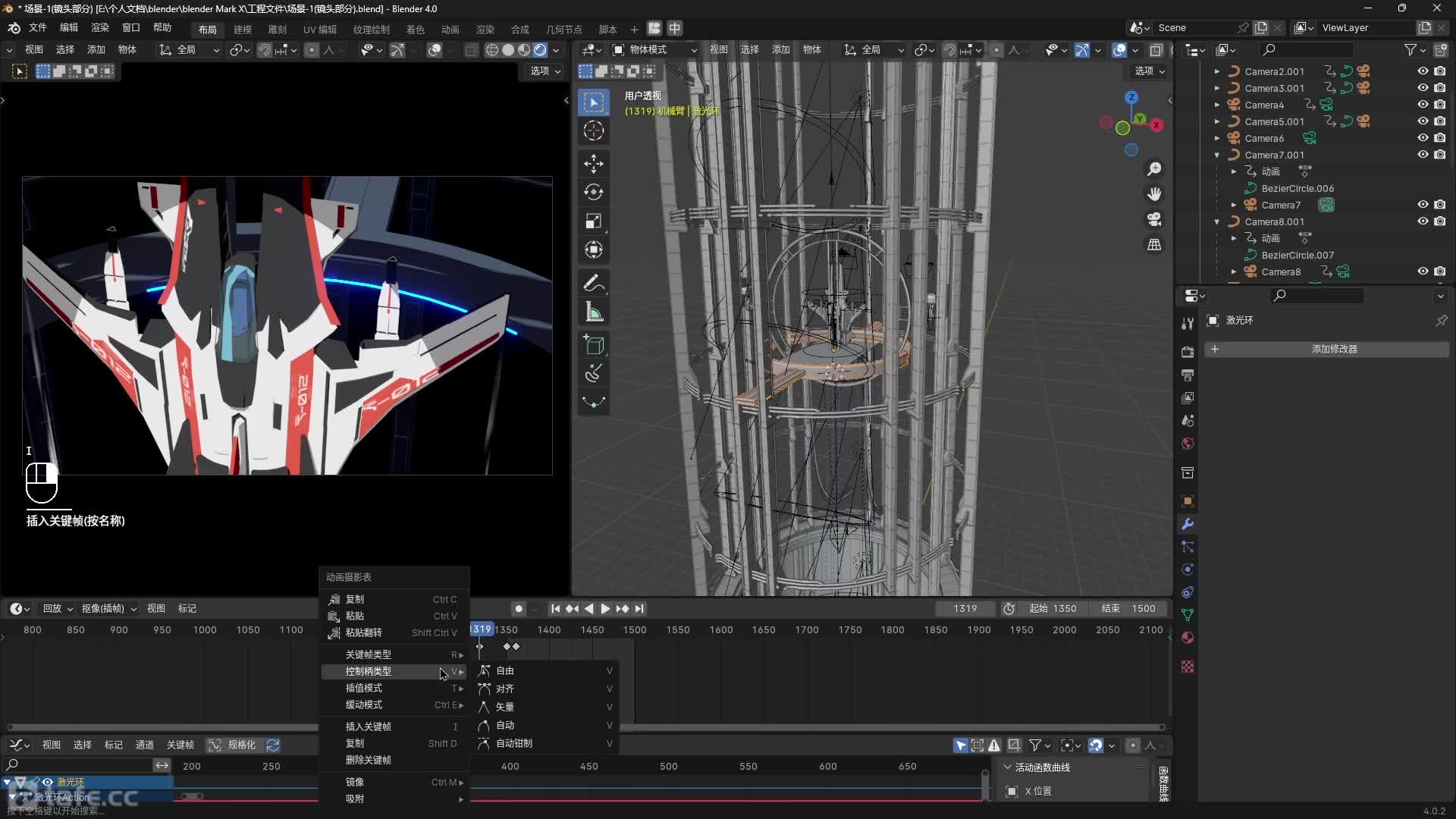Open the Render properties tab
1456x819 pixels.
[1188, 352]
